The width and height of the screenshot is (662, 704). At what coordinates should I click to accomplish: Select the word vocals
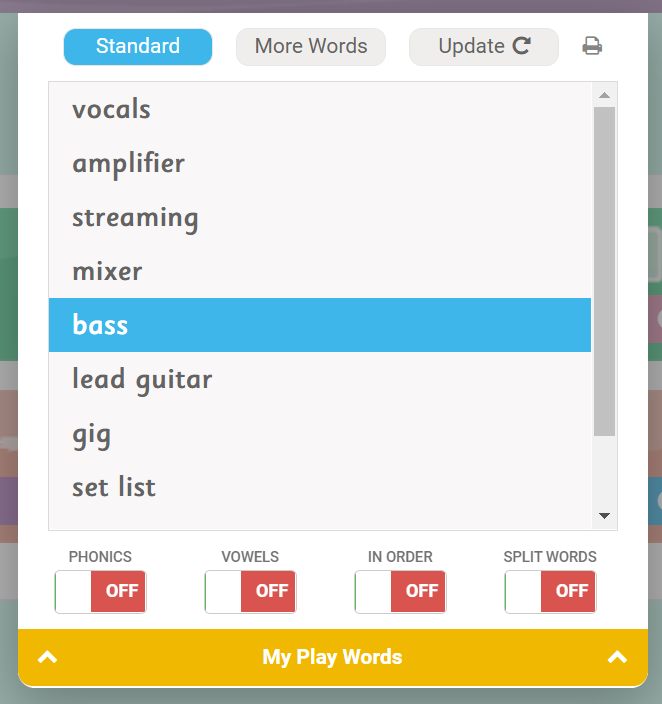point(111,109)
